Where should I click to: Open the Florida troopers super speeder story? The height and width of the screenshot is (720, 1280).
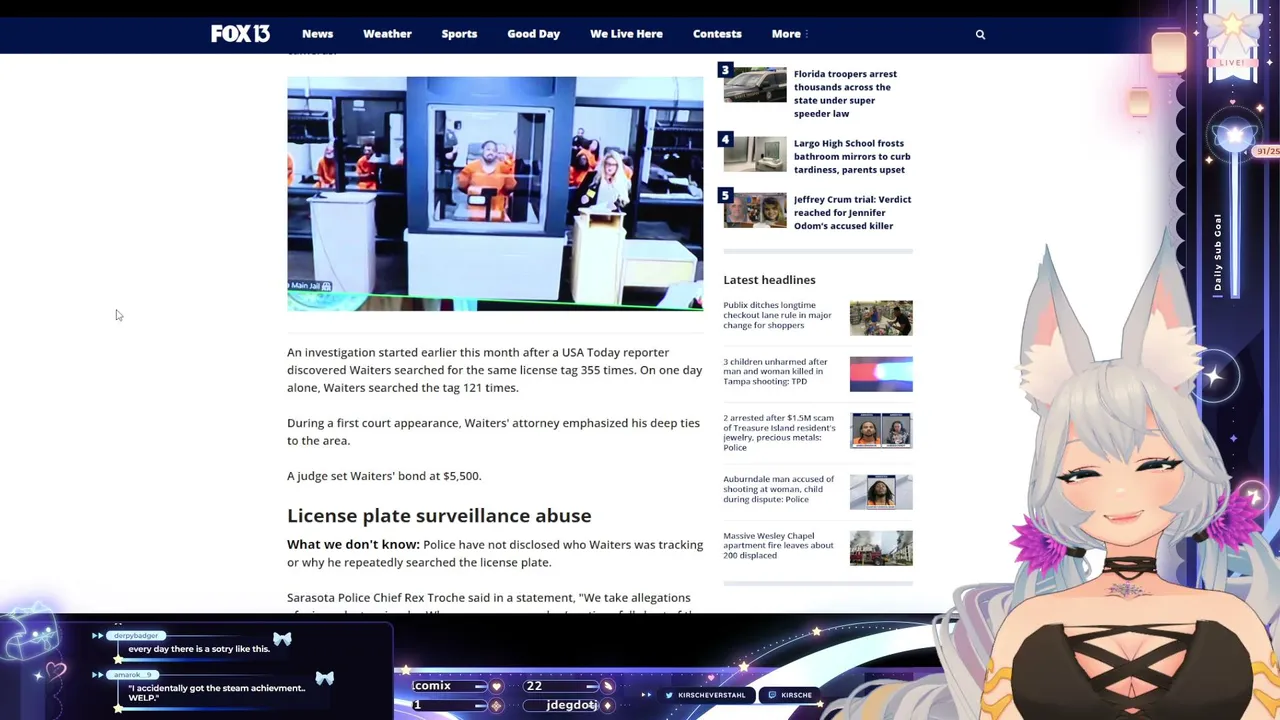[845, 93]
